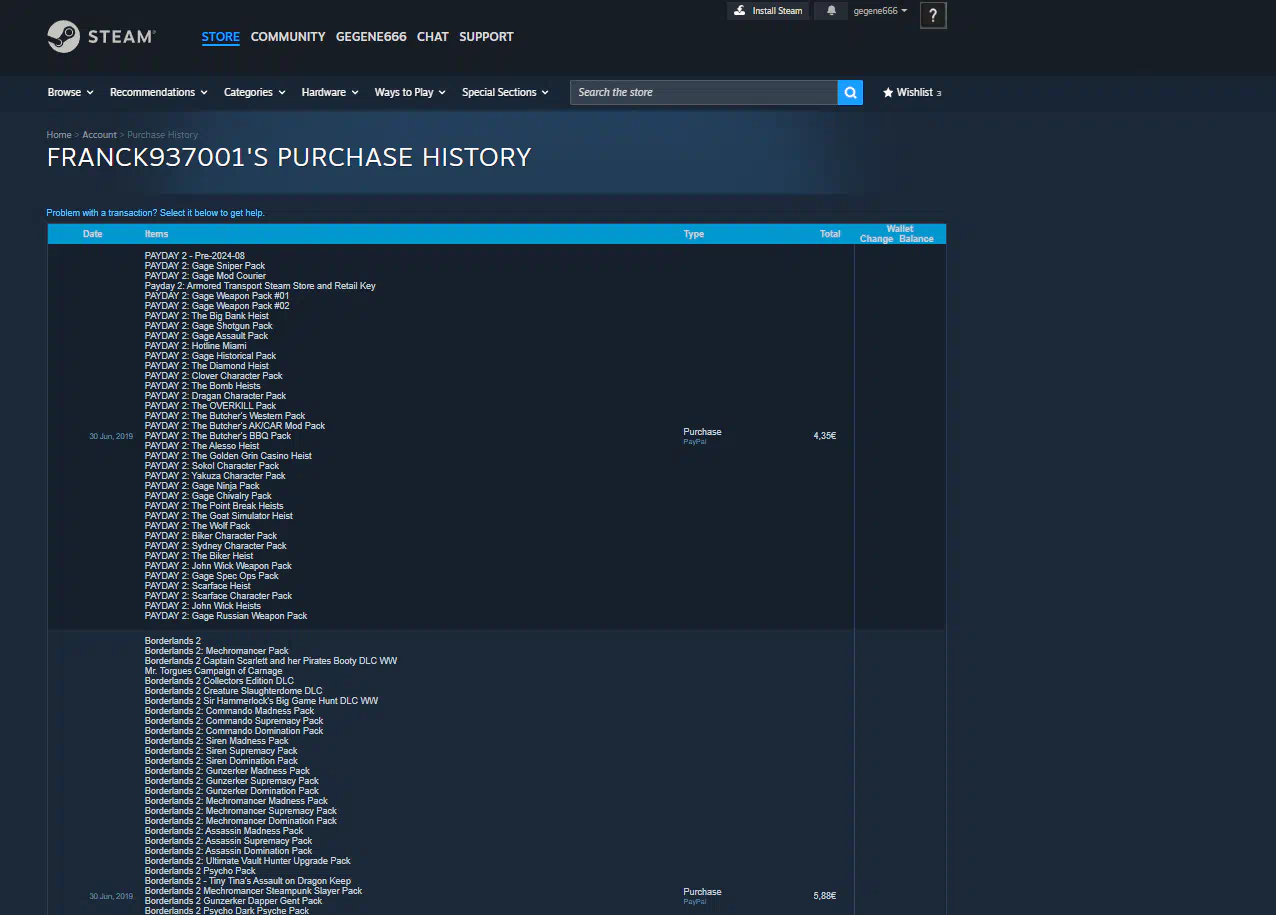Click the magnifying glass search button
The width and height of the screenshot is (1276, 915).
[850, 92]
